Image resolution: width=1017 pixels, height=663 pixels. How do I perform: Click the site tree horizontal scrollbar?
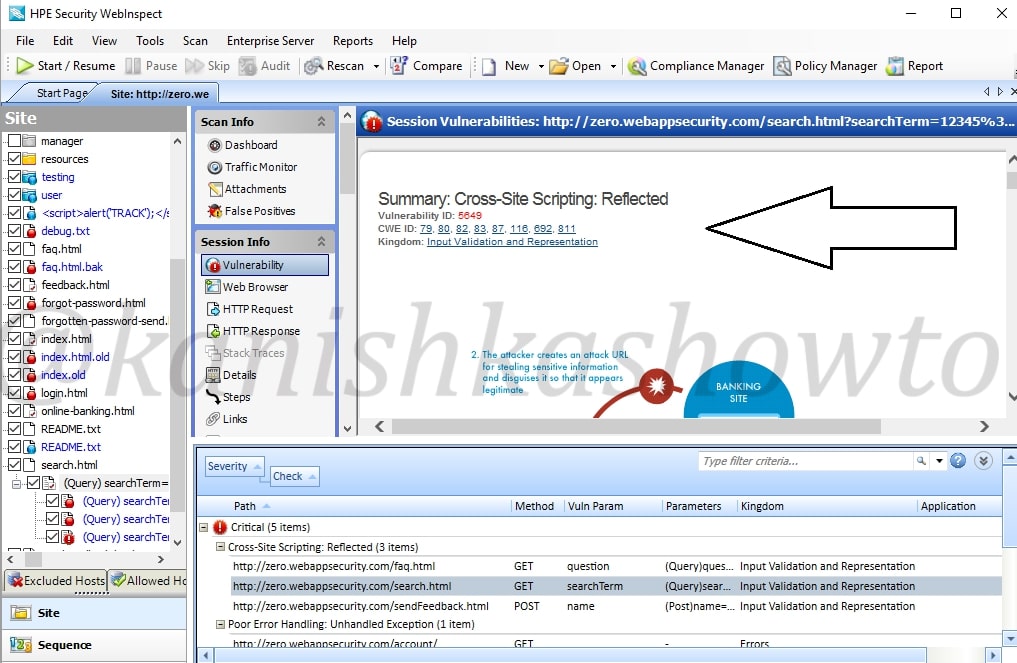pyautogui.click(x=34, y=559)
